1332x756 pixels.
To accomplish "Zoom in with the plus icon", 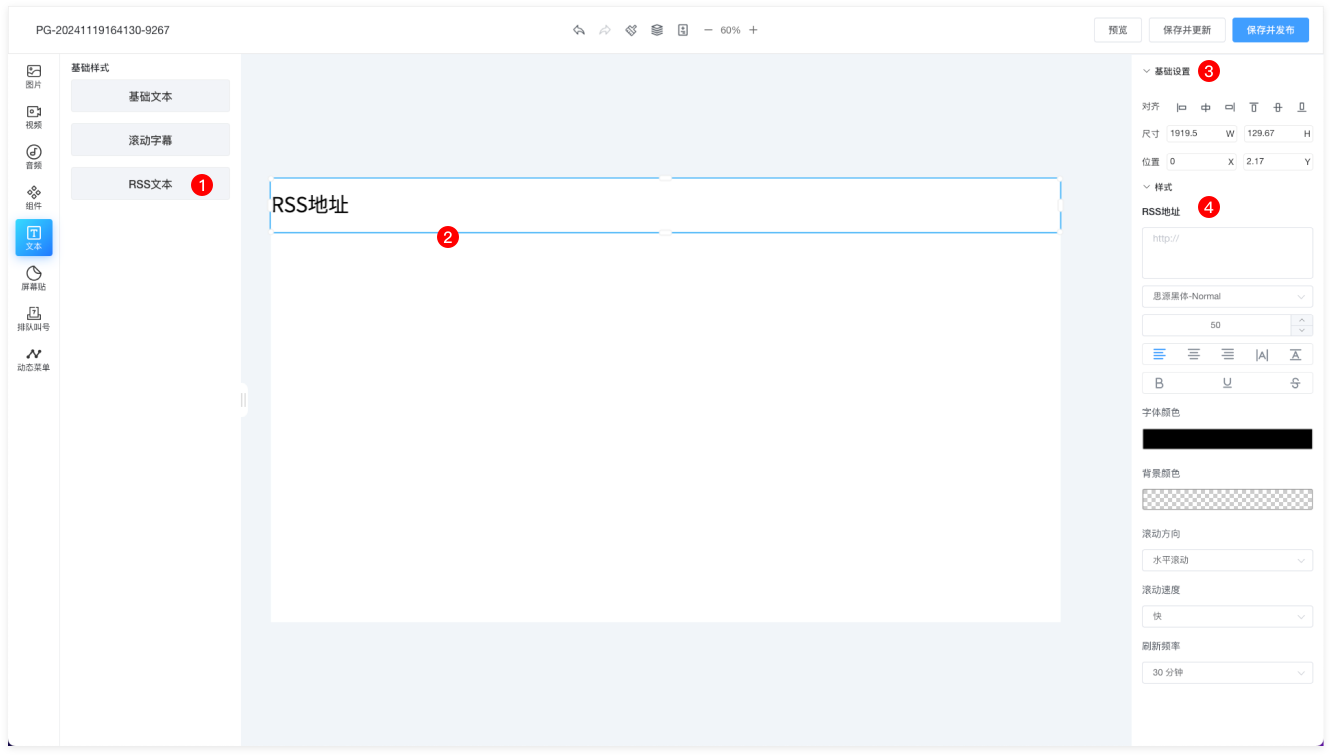I will pos(753,30).
